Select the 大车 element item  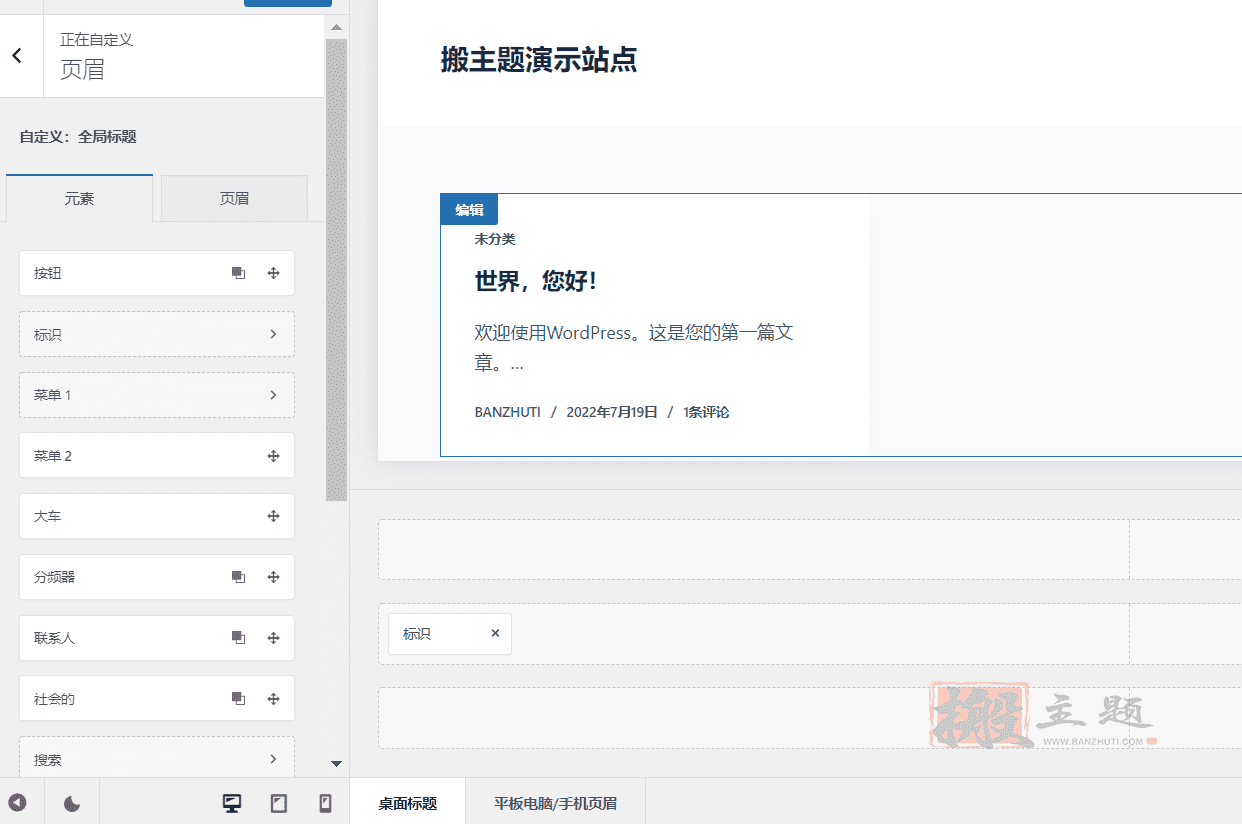(x=157, y=516)
